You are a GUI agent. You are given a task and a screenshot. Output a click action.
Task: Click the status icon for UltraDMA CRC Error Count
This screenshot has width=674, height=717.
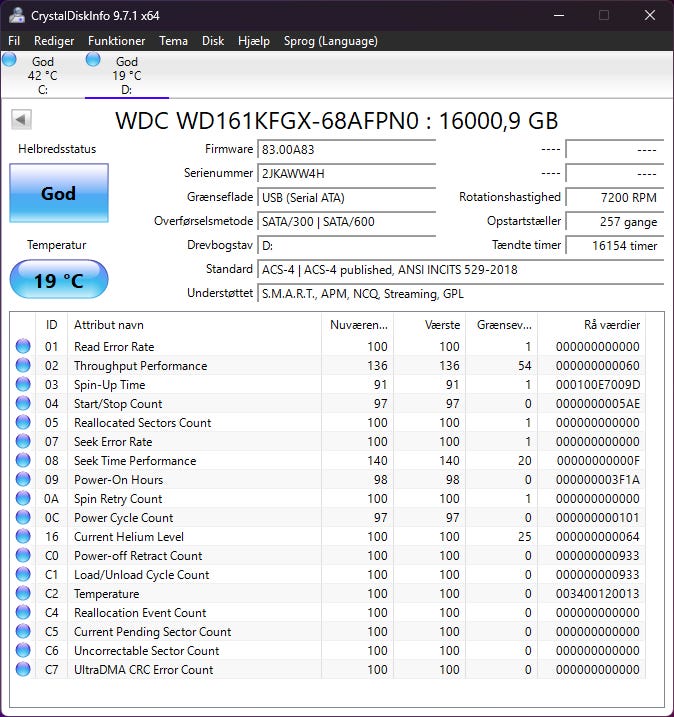click(22, 670)
